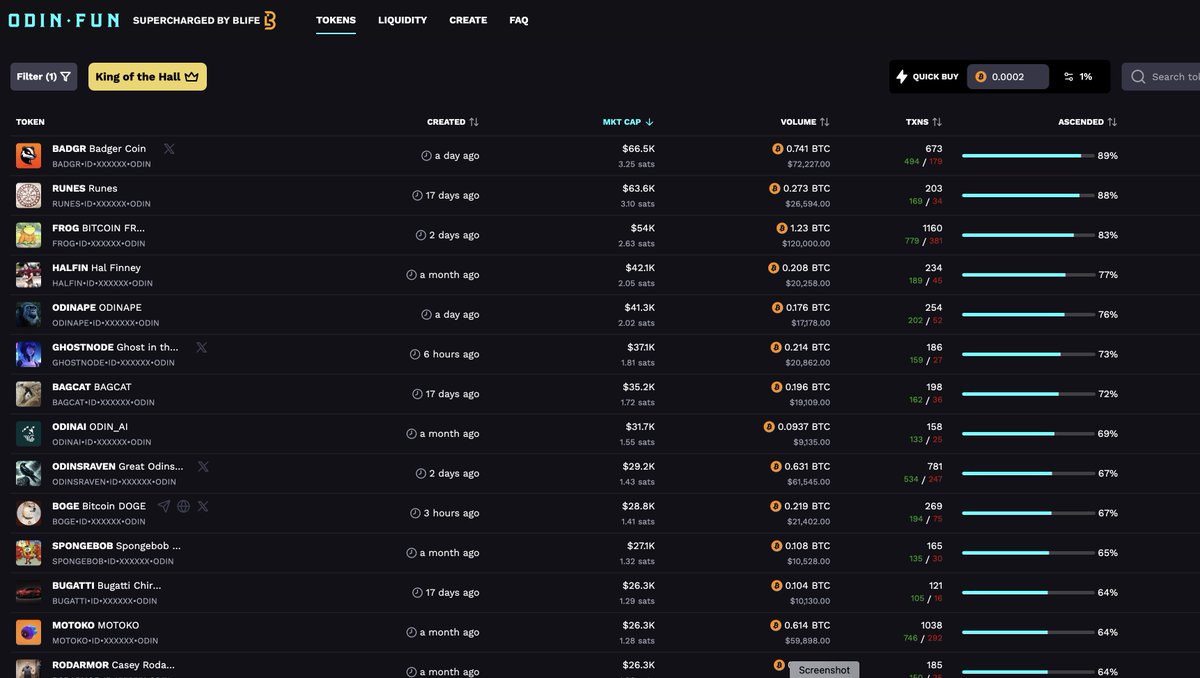Open the HALFIN Hal Finney token
This screenshot has height=678, width=1200.
[96, 268]
